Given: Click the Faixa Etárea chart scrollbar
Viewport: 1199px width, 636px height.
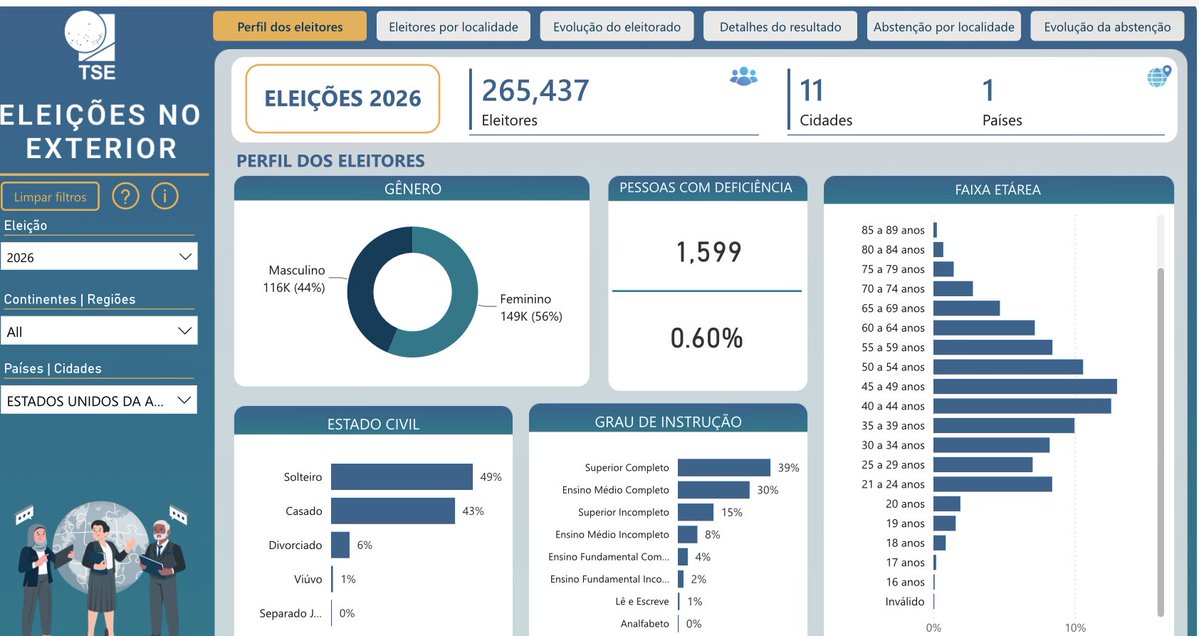Looking at the screenshot, I should coord(1160,440).
